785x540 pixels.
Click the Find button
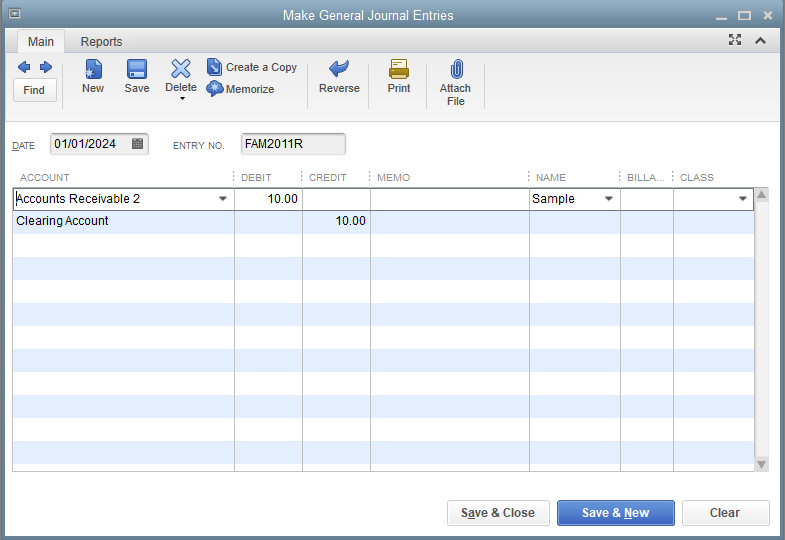[x=34, y=90]
